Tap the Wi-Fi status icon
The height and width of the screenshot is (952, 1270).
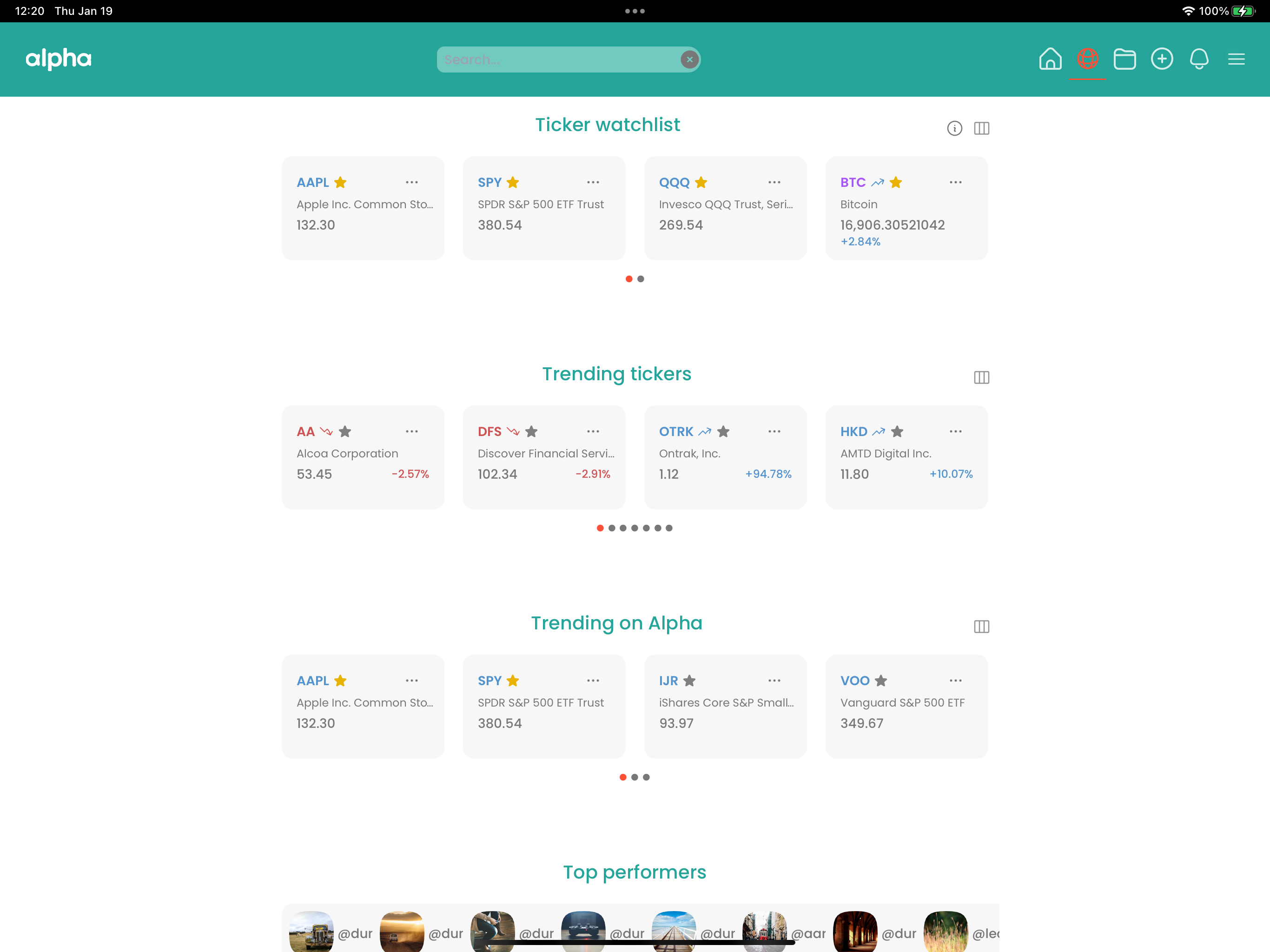coord(1188,11)
